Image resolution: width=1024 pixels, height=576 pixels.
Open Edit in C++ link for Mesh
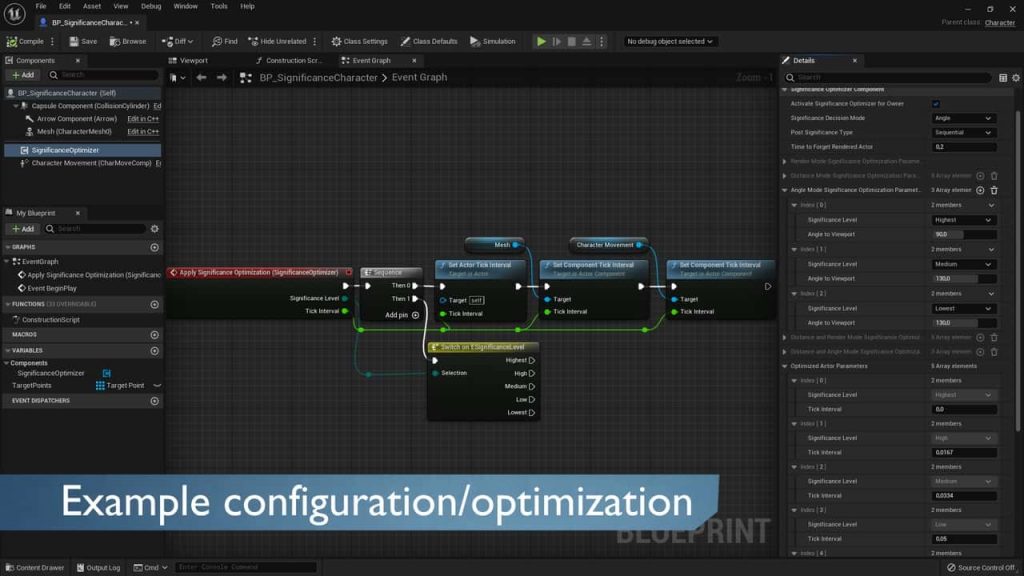click(x=143, y=131)
